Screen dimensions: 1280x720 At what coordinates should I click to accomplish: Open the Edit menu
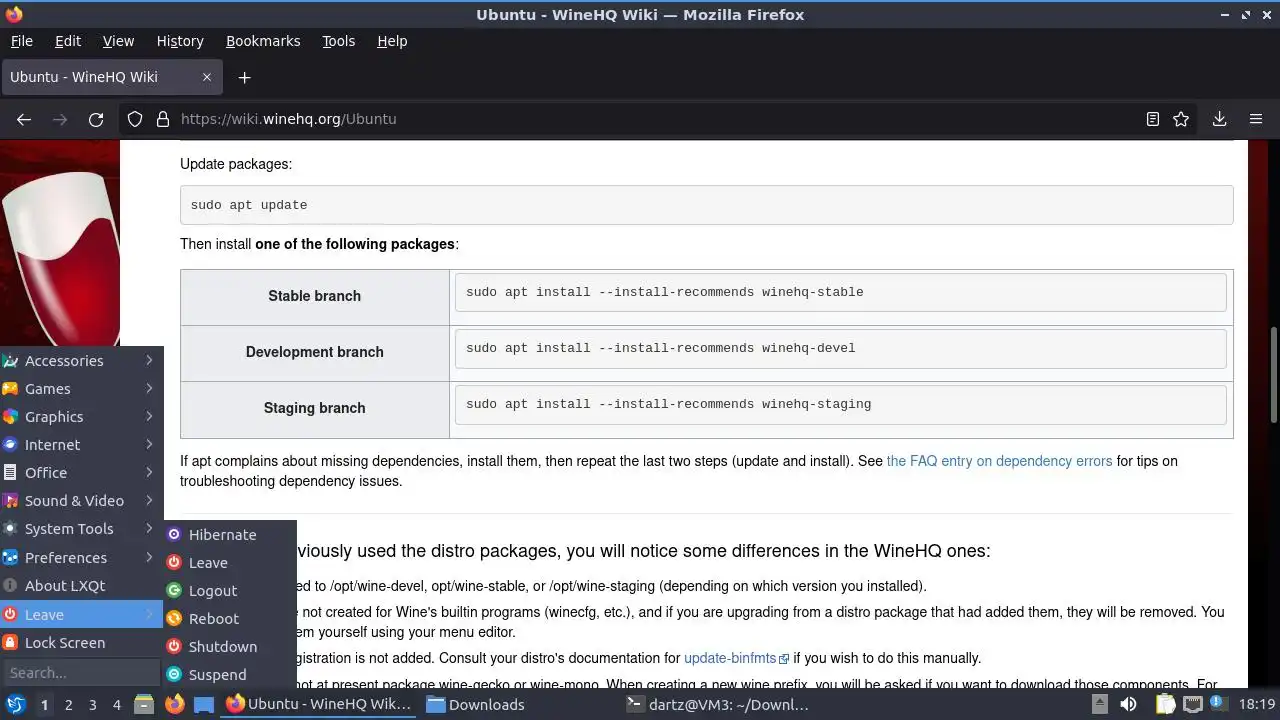(68, 41)
